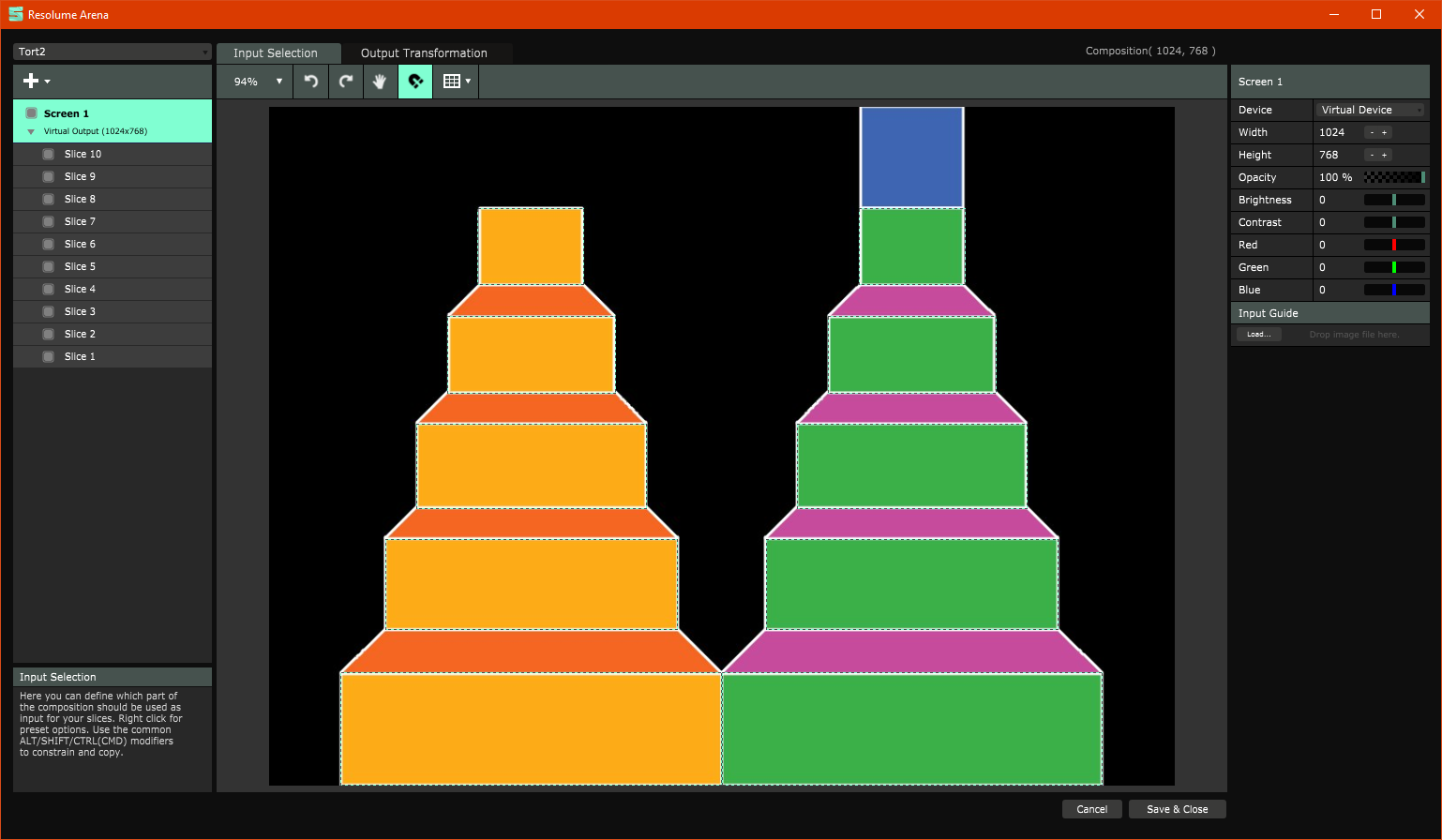Click the Undo arrow in the toolbar
The height and width of the screenshot is (840, 1442).
click(311, 82)
